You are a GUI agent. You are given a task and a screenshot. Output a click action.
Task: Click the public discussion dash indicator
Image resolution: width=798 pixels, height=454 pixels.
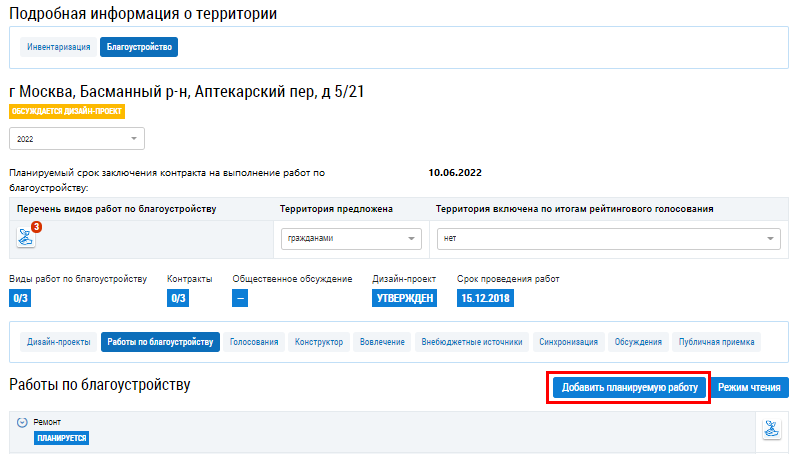[x=240, y=298]
